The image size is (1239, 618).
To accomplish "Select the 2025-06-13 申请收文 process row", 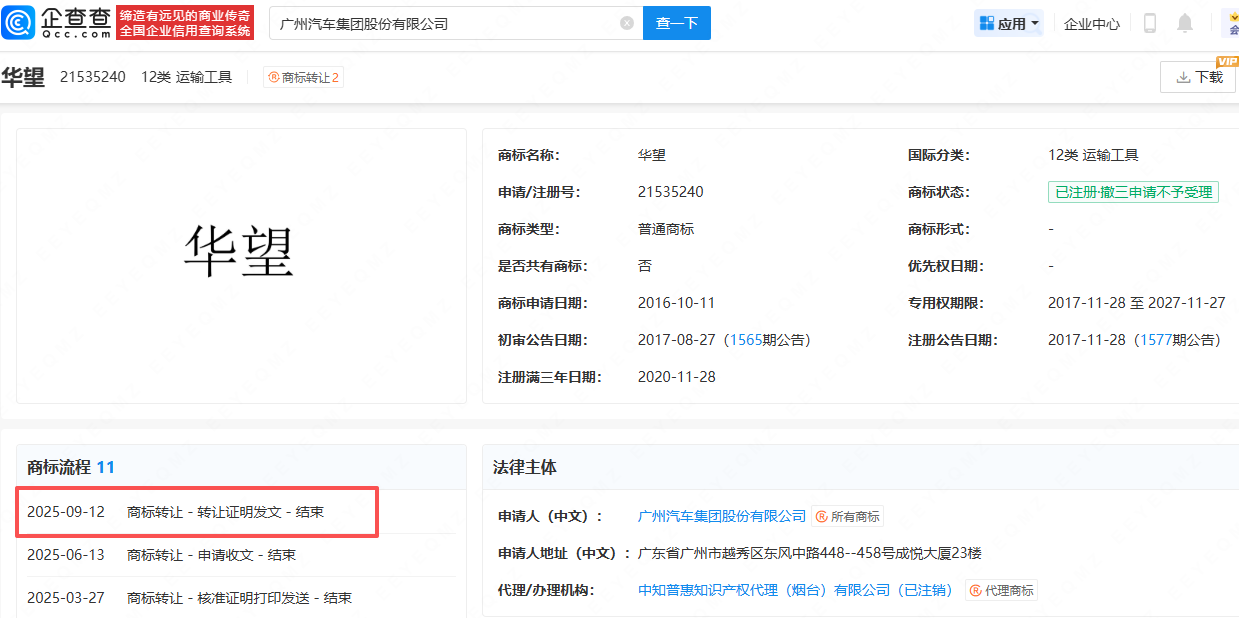I will pyautogui.click(x=241, y=555).
